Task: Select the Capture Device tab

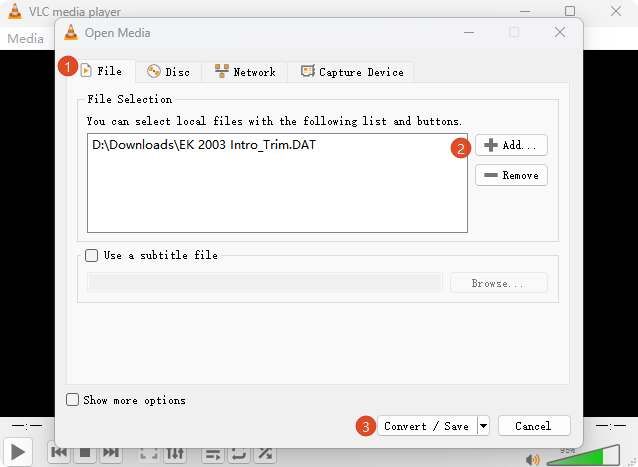Action: pyautogui.click(x=351, y=72)
